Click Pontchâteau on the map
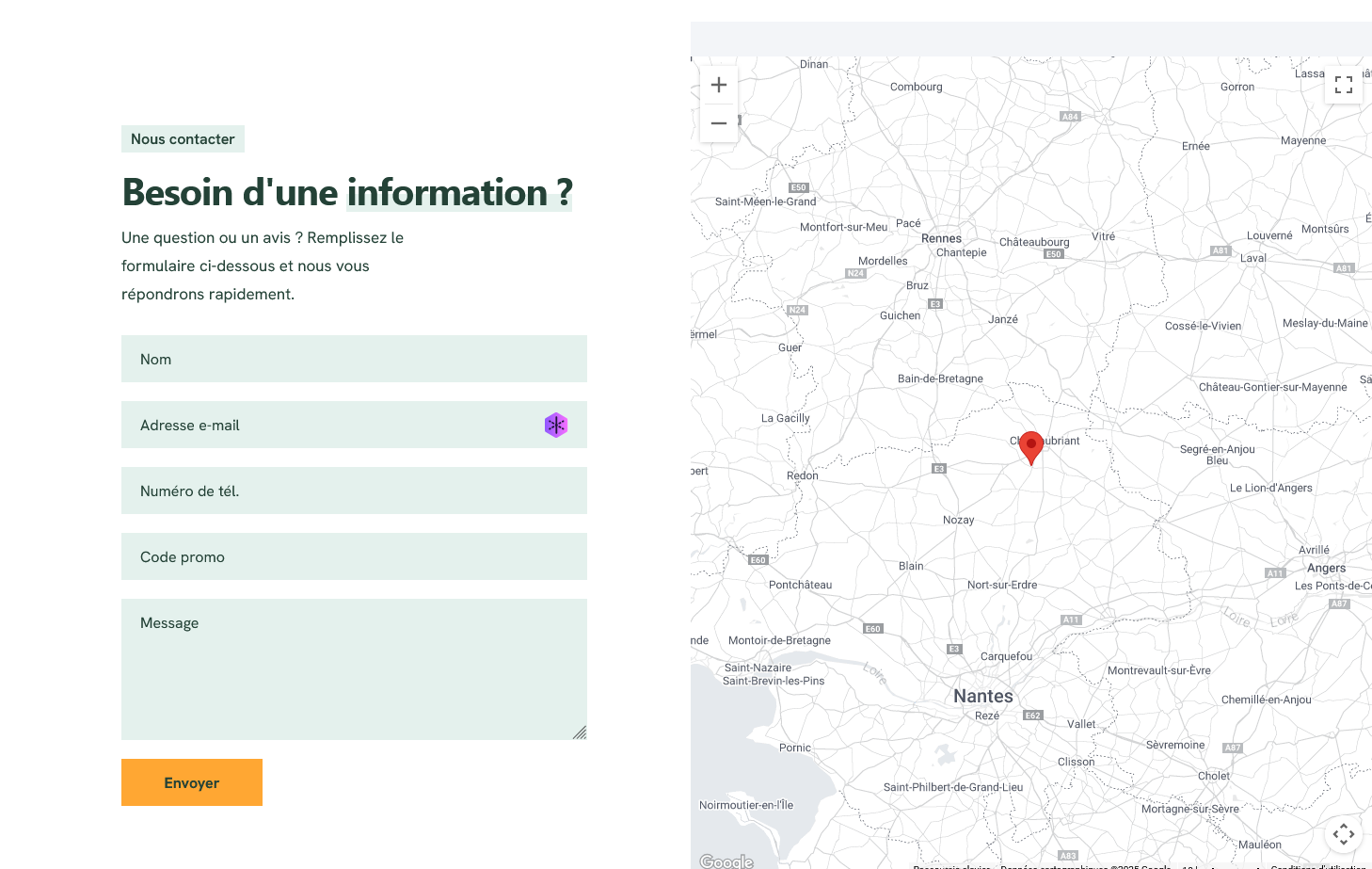The width and height of the screenshot is (1372, 869). click(800, 585)
